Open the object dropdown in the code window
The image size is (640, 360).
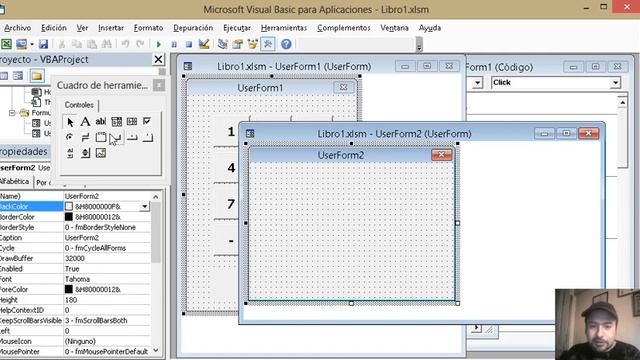(x=477, y=83)
